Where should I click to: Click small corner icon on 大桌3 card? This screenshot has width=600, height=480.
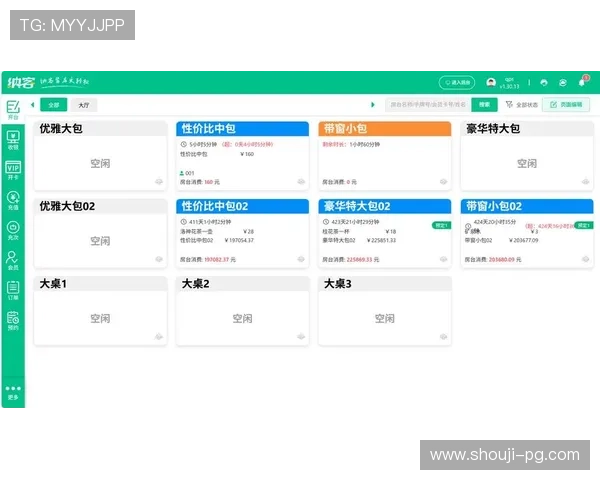point(443,336)
